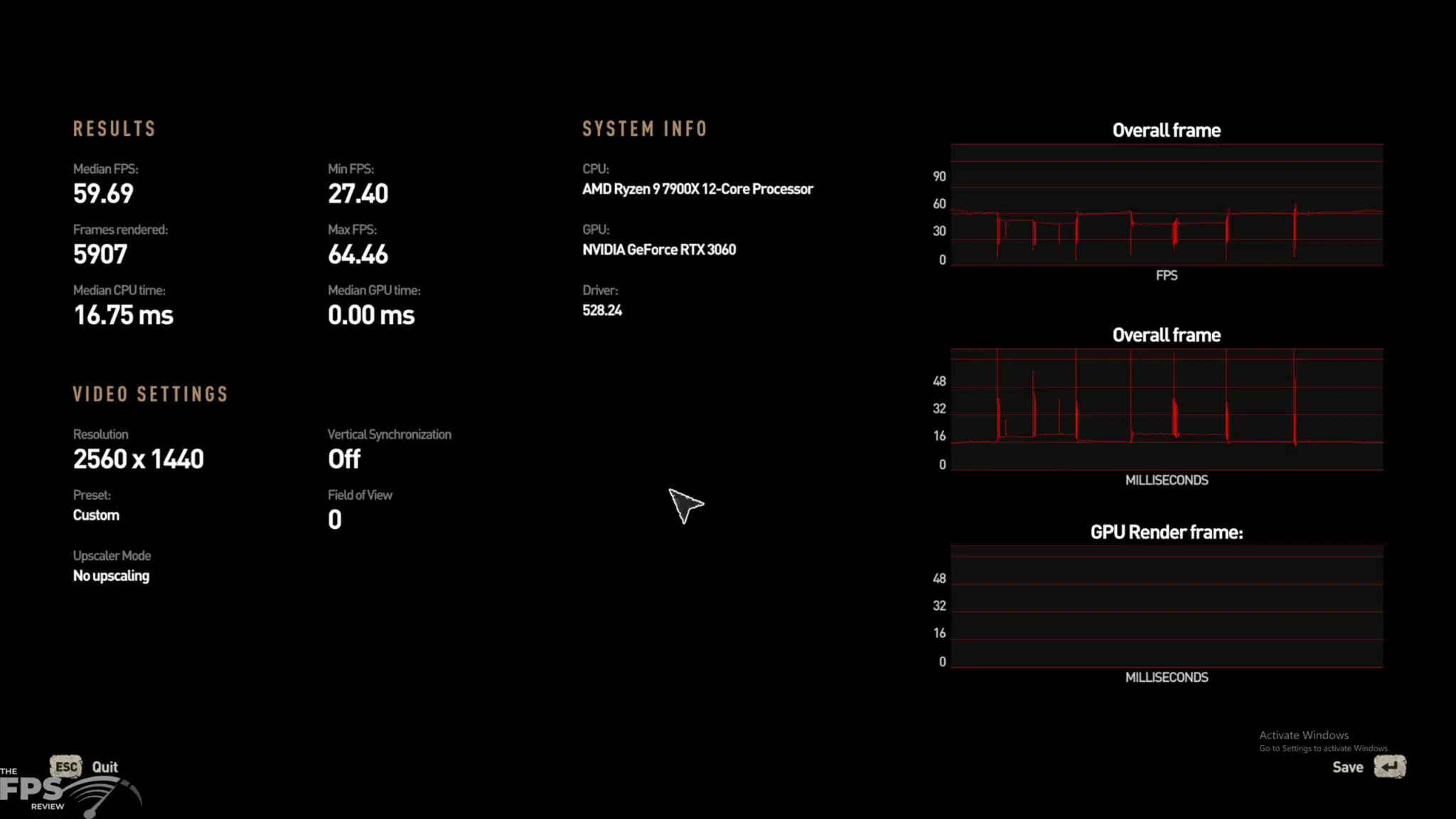
Task: Click the Min FPS value 27.40
Action: point(358,193)
